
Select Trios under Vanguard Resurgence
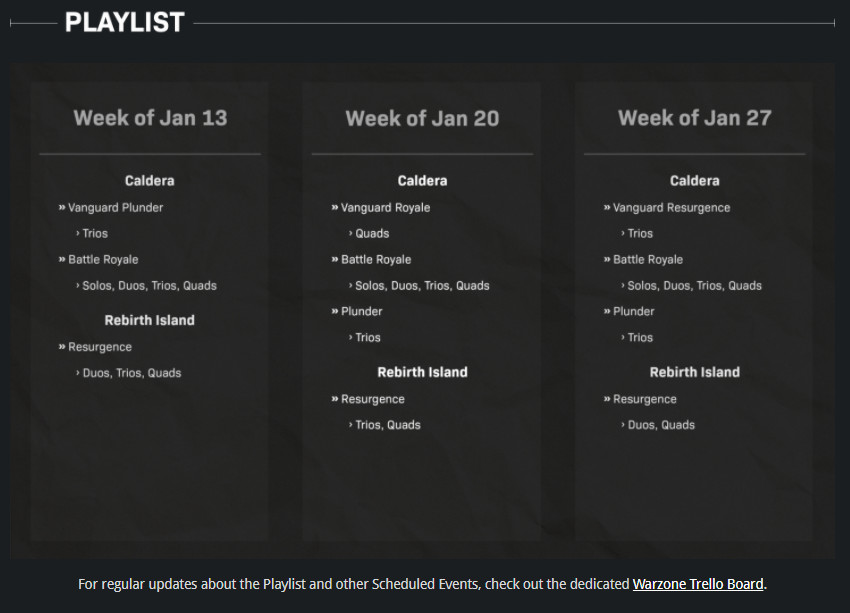coord(640,234)
